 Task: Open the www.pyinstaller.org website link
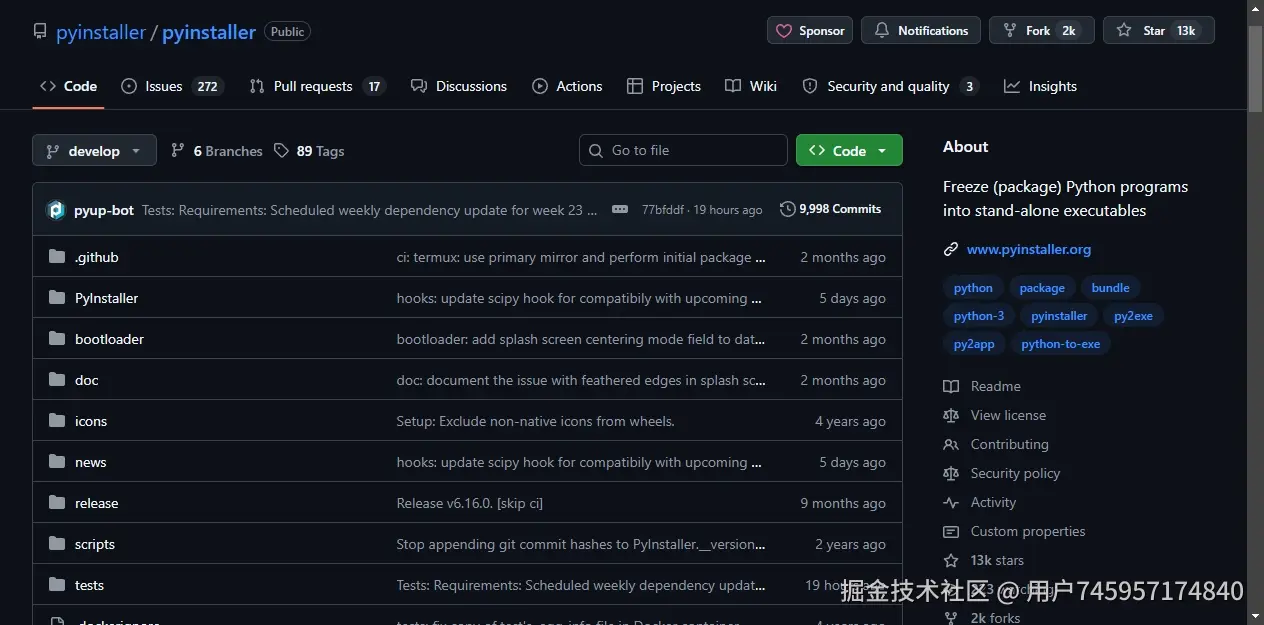click(1029, 249)
